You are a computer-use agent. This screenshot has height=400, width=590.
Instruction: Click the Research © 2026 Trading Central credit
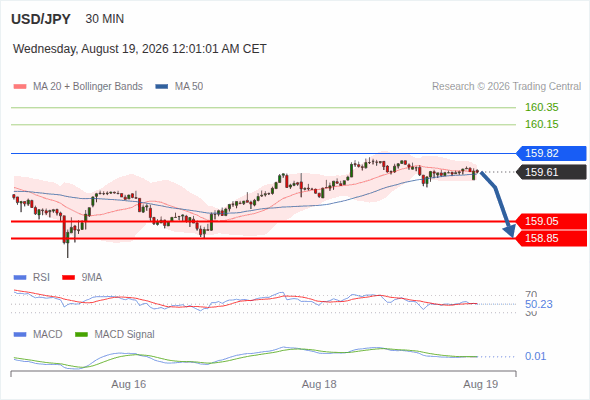click(x=506, y=87)
